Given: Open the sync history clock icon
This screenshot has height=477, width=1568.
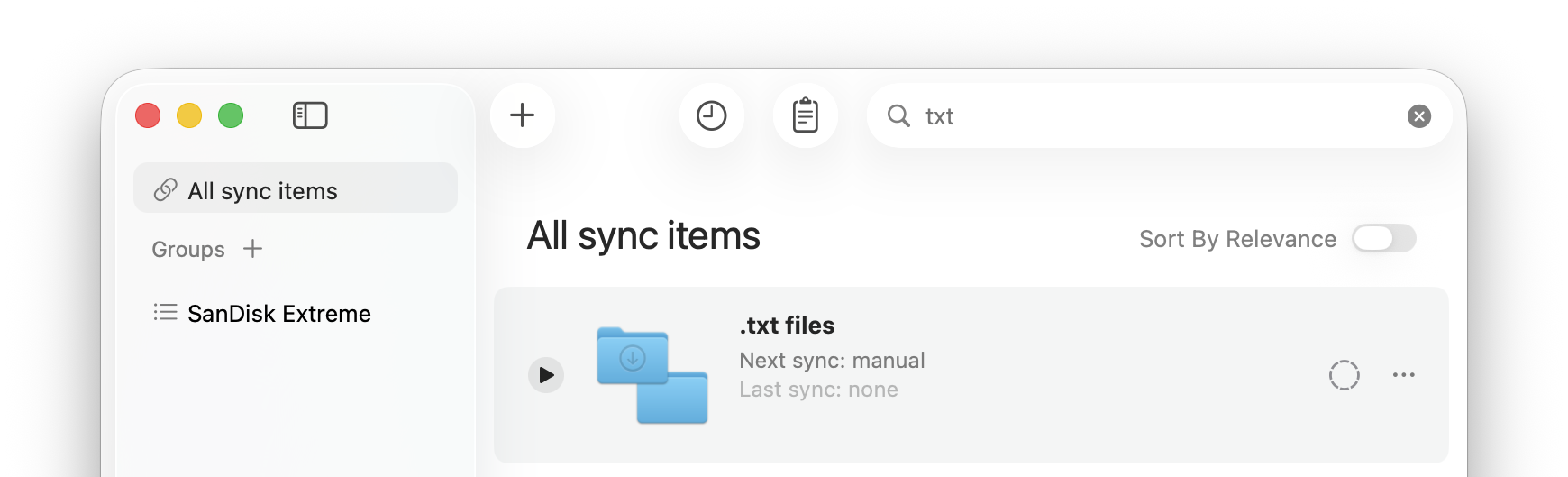Looking at the screenshot, I should click(711, 115).
